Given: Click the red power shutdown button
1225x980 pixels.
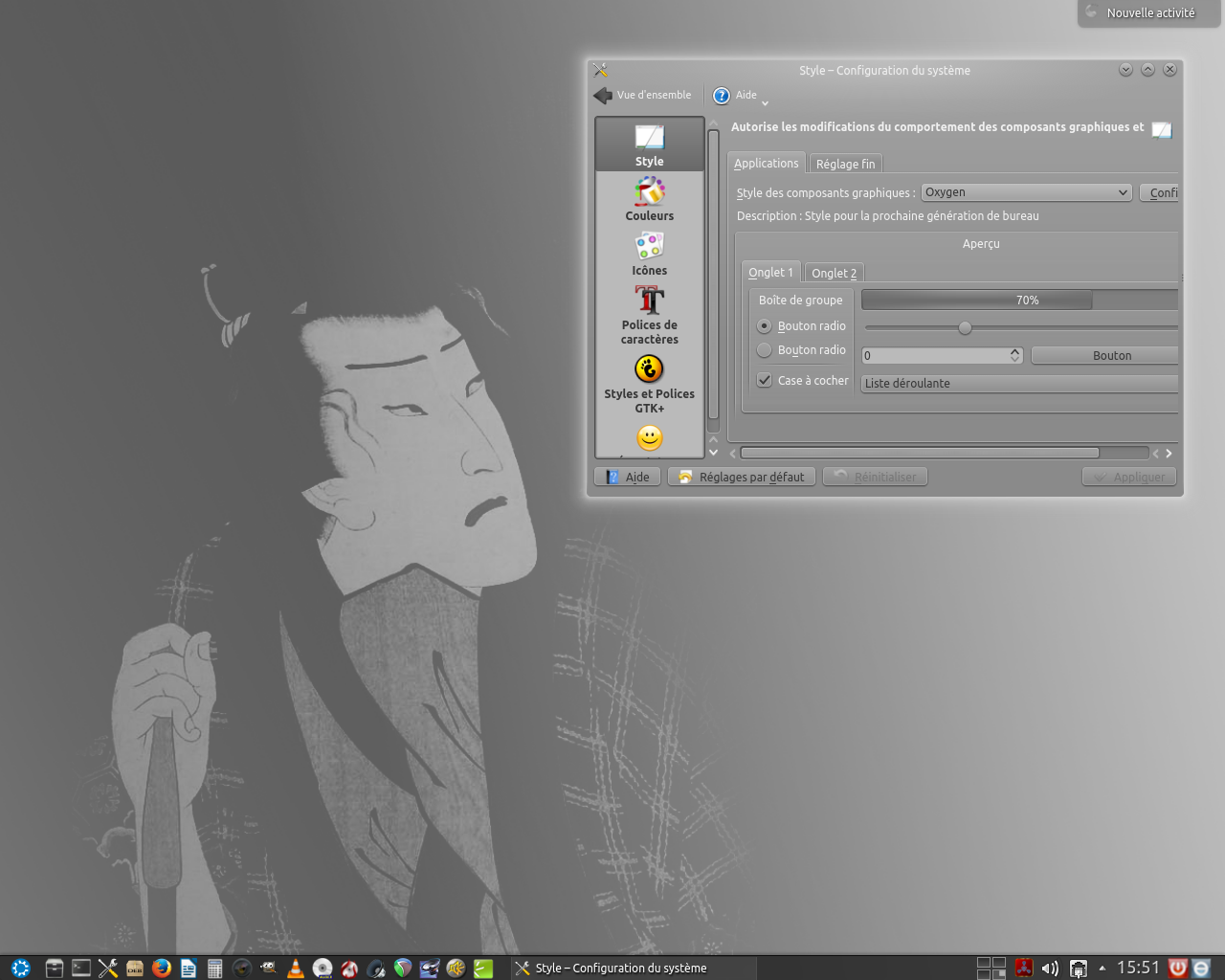Looking at the screenshot, I should coord(1178,968).
